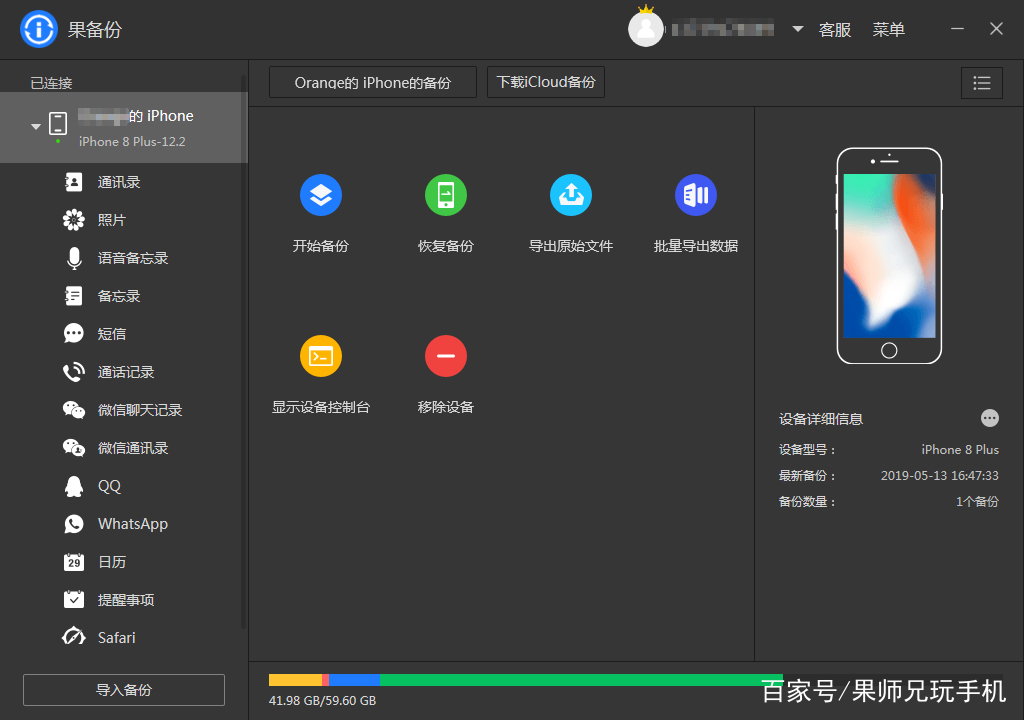Click the iPhone 8 Plus device model value
This screenshot has width=1024, height=720.
click(x=960, y=450)
